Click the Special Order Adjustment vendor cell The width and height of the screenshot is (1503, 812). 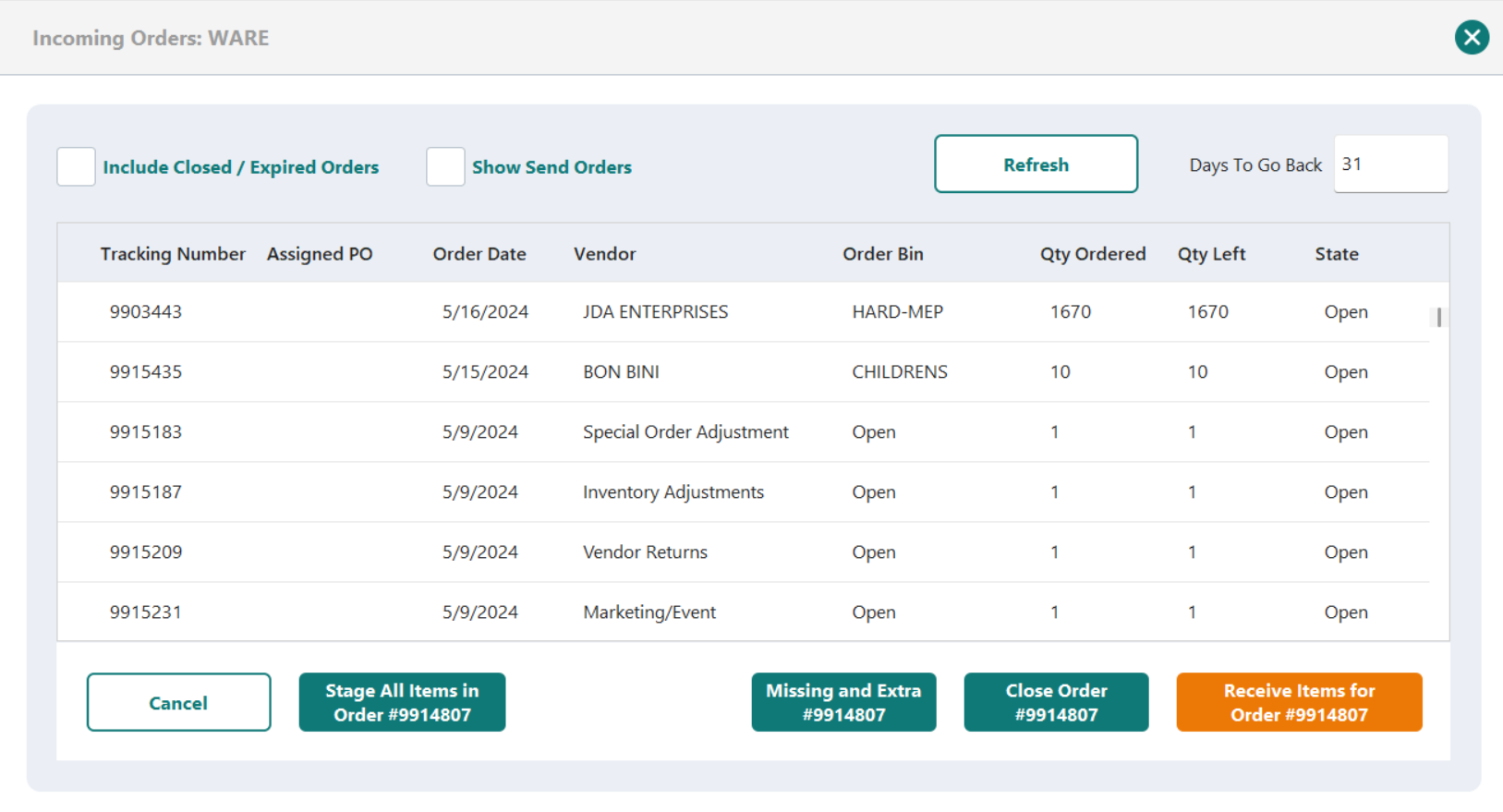pos(685,432)
